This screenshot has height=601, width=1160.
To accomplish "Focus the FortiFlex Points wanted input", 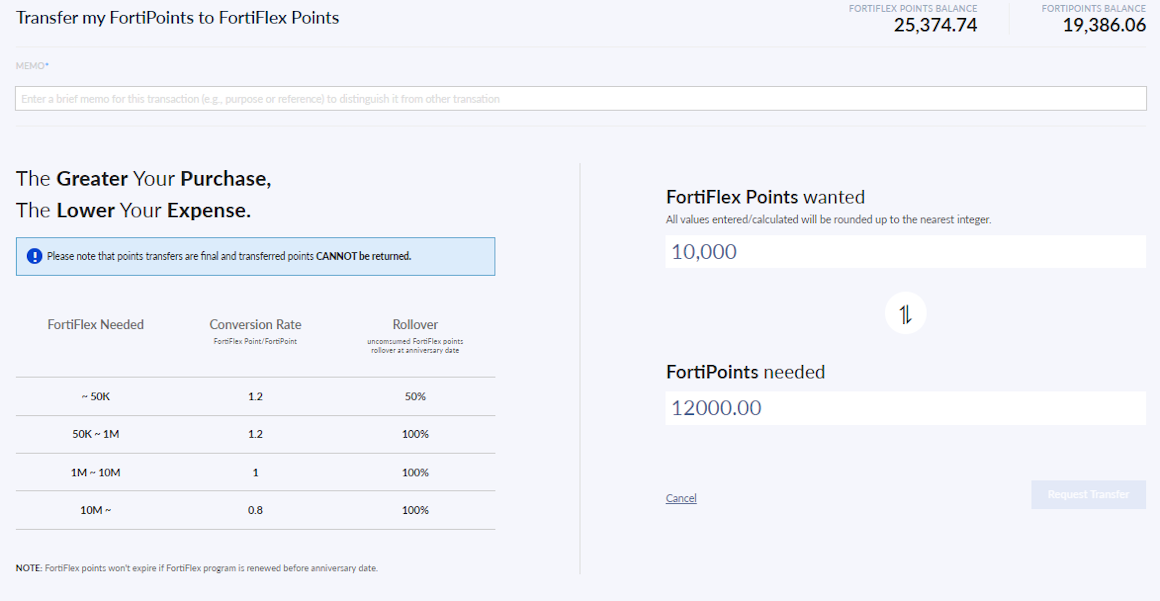I will 905,252.
